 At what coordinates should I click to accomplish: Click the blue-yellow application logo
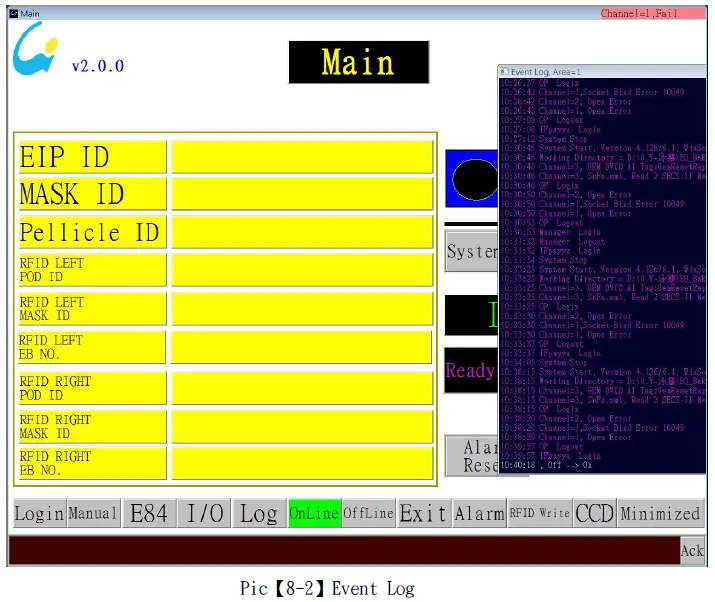(36, 48)
